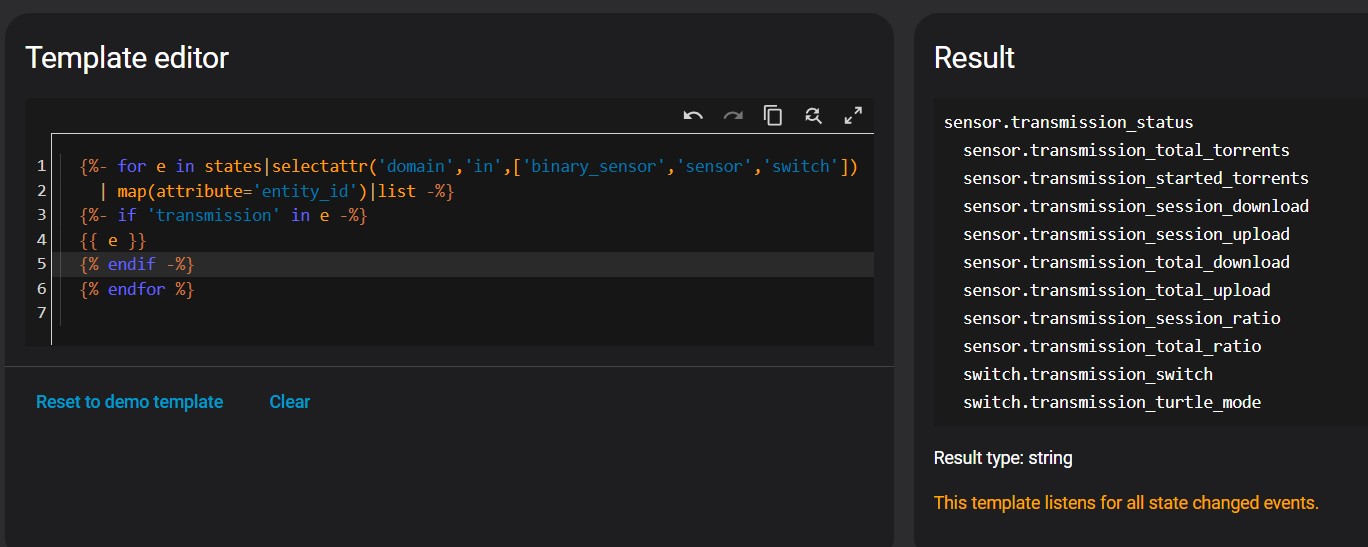Click sensor.transmission_session_ratio in the result output
Image resolution: width=1368 pixels, height=547 pixels.
1121,318
